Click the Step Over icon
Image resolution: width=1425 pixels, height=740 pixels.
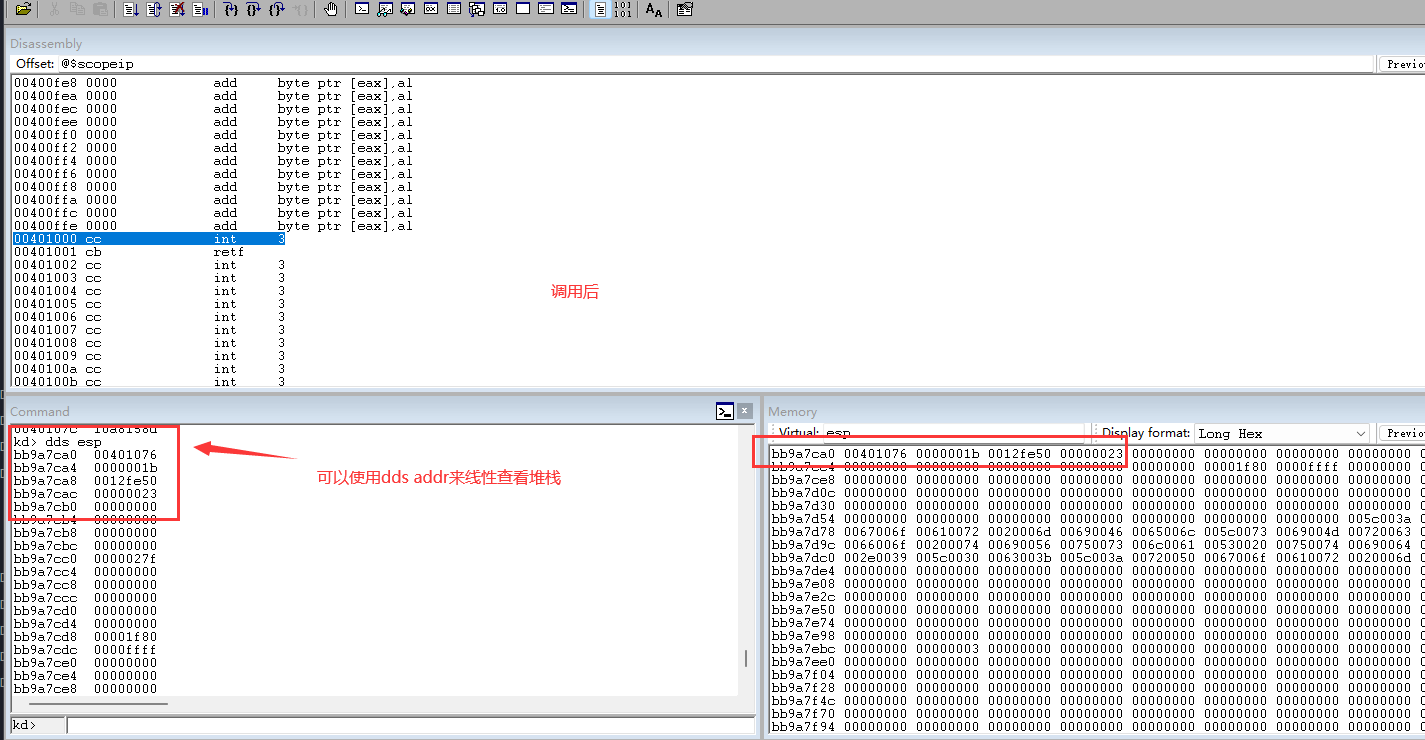point(254,10)
